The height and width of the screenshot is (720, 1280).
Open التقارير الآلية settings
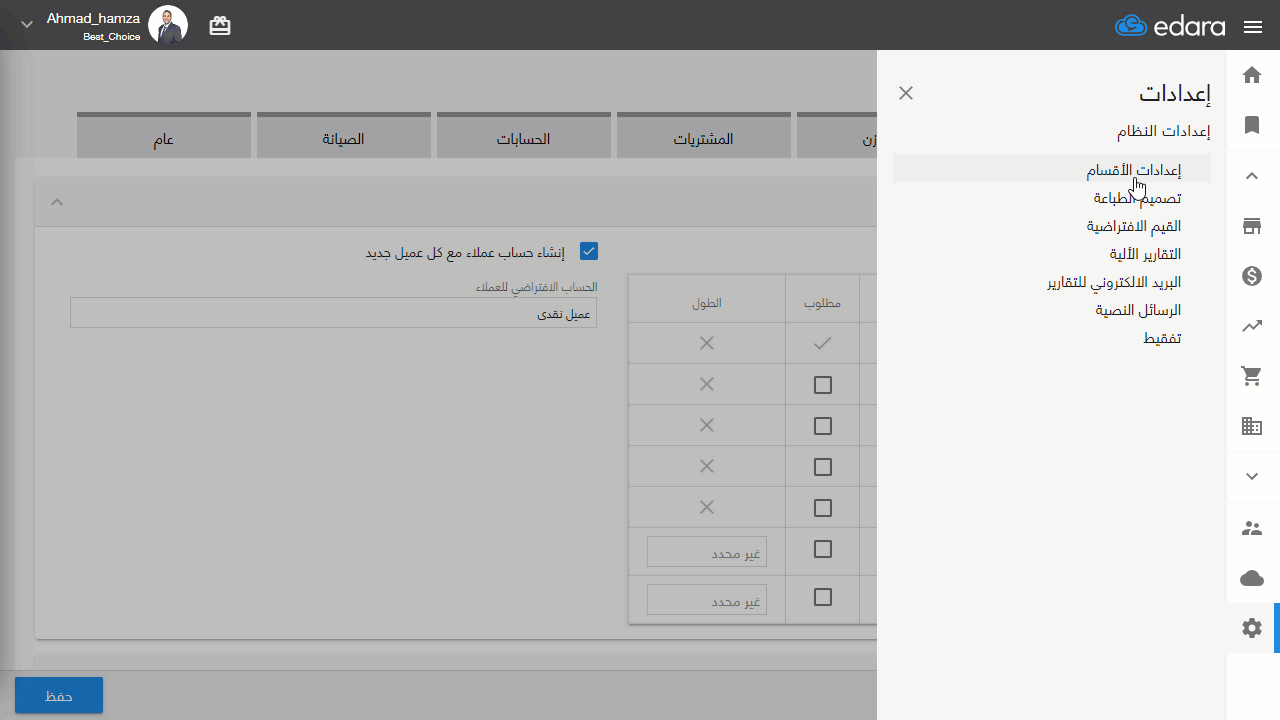(x=1145, y=254)
